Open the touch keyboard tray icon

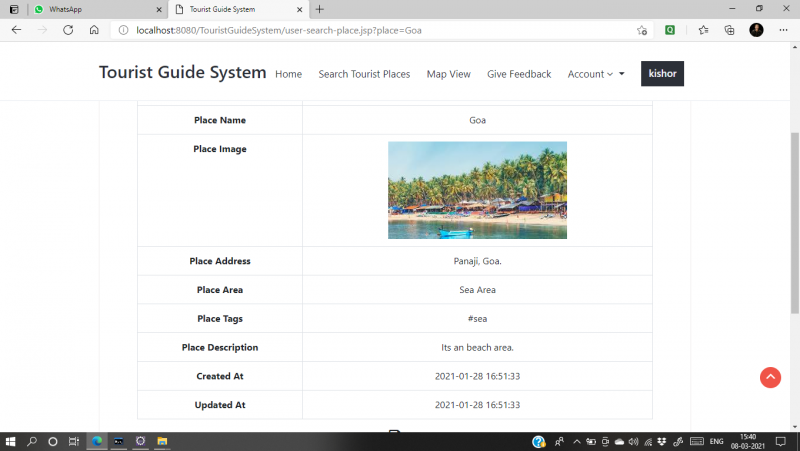point(697,441)
